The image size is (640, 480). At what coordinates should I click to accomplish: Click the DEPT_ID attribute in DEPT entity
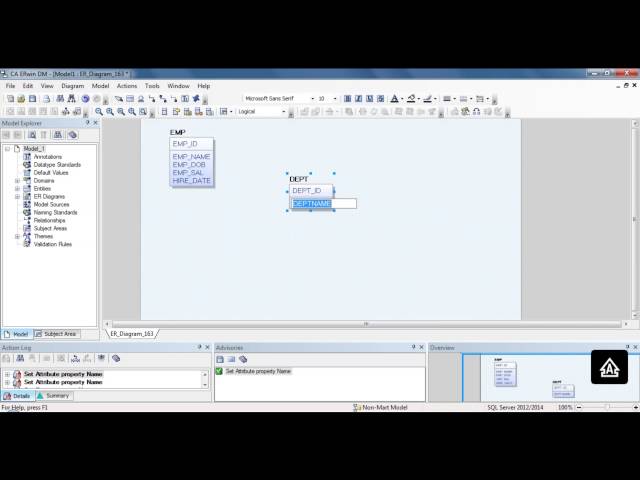(x=307, y=191)
